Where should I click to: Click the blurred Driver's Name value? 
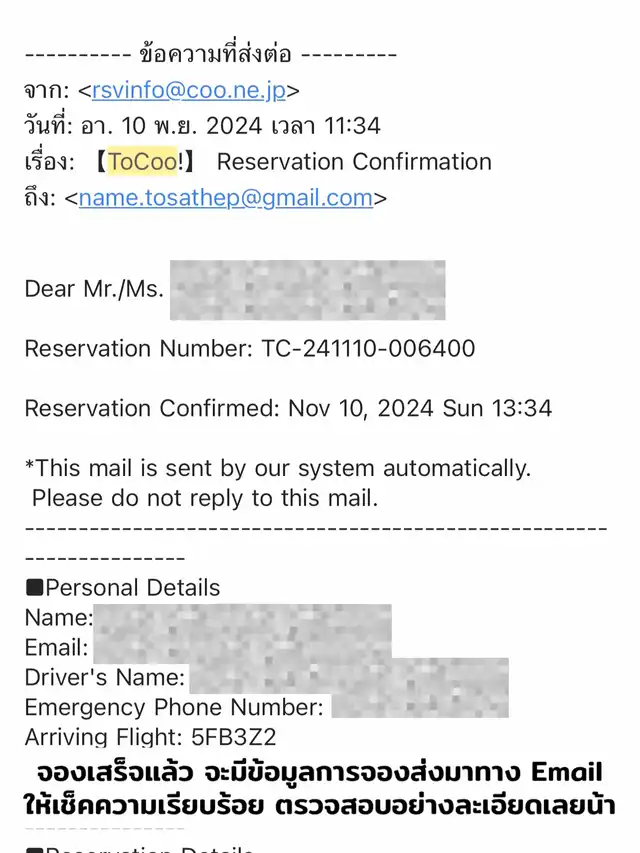click(x=348, y=678)
